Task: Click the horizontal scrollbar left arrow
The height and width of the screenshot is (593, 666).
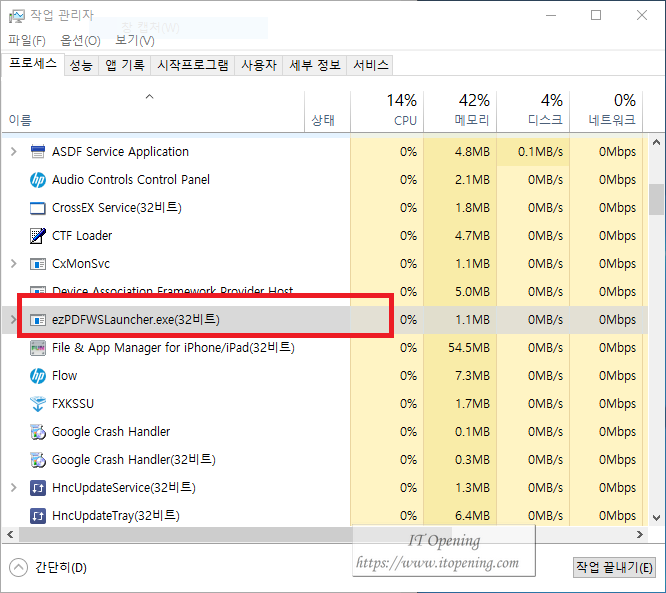Action: [x=10, y=534]
